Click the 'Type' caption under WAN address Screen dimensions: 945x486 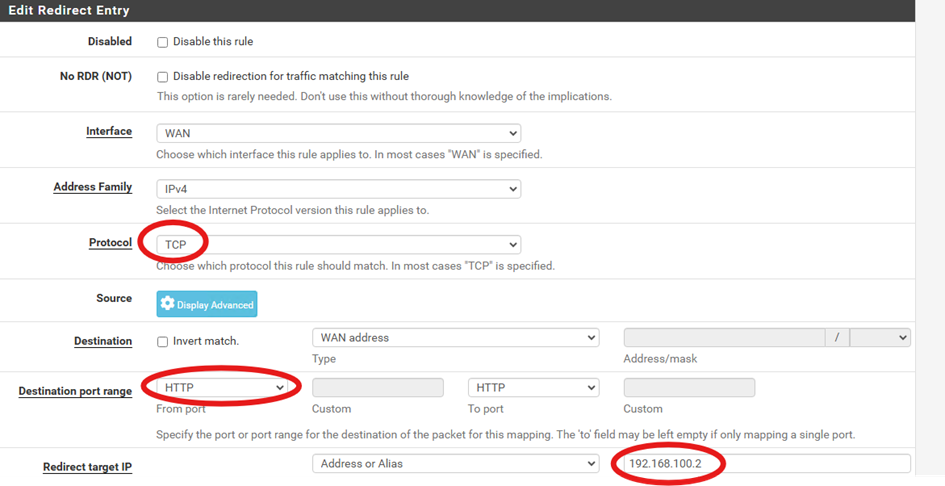(x=324, y=359)
